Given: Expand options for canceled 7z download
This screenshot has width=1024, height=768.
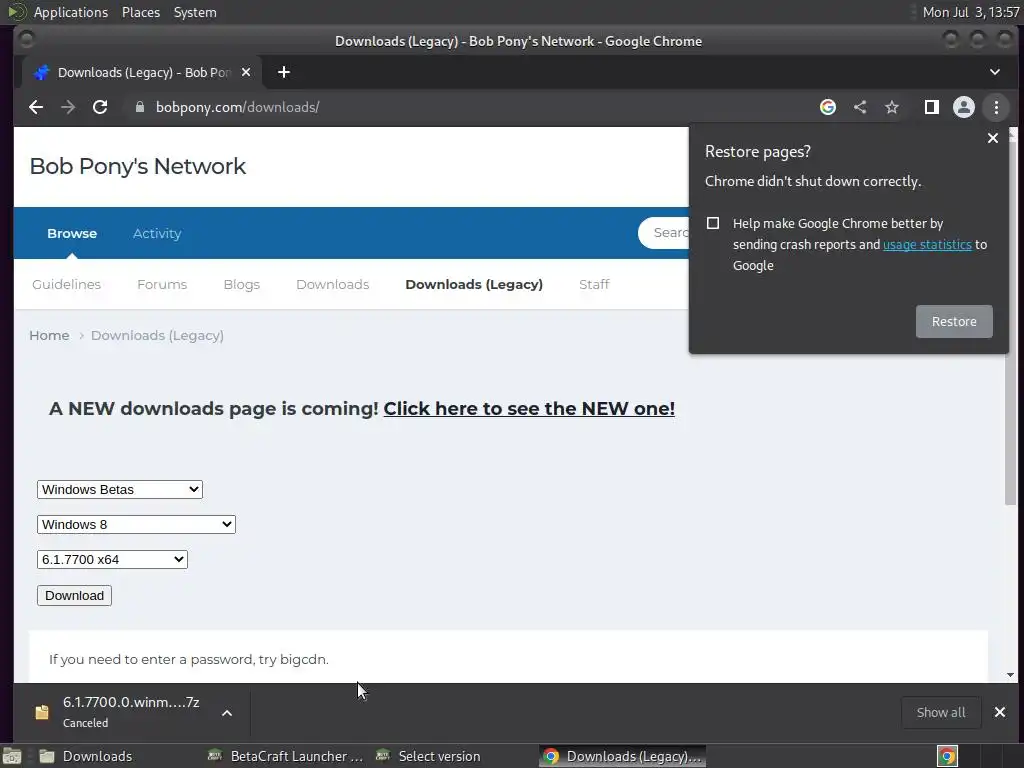Looking at the screenshot, I should click(x=227, y=713).
